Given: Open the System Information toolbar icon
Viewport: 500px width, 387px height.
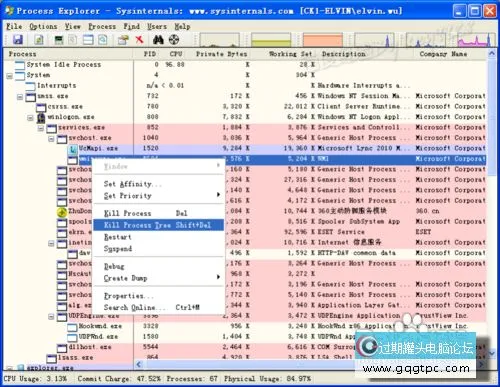Looking at the screenshot, I should pos(59,40).
